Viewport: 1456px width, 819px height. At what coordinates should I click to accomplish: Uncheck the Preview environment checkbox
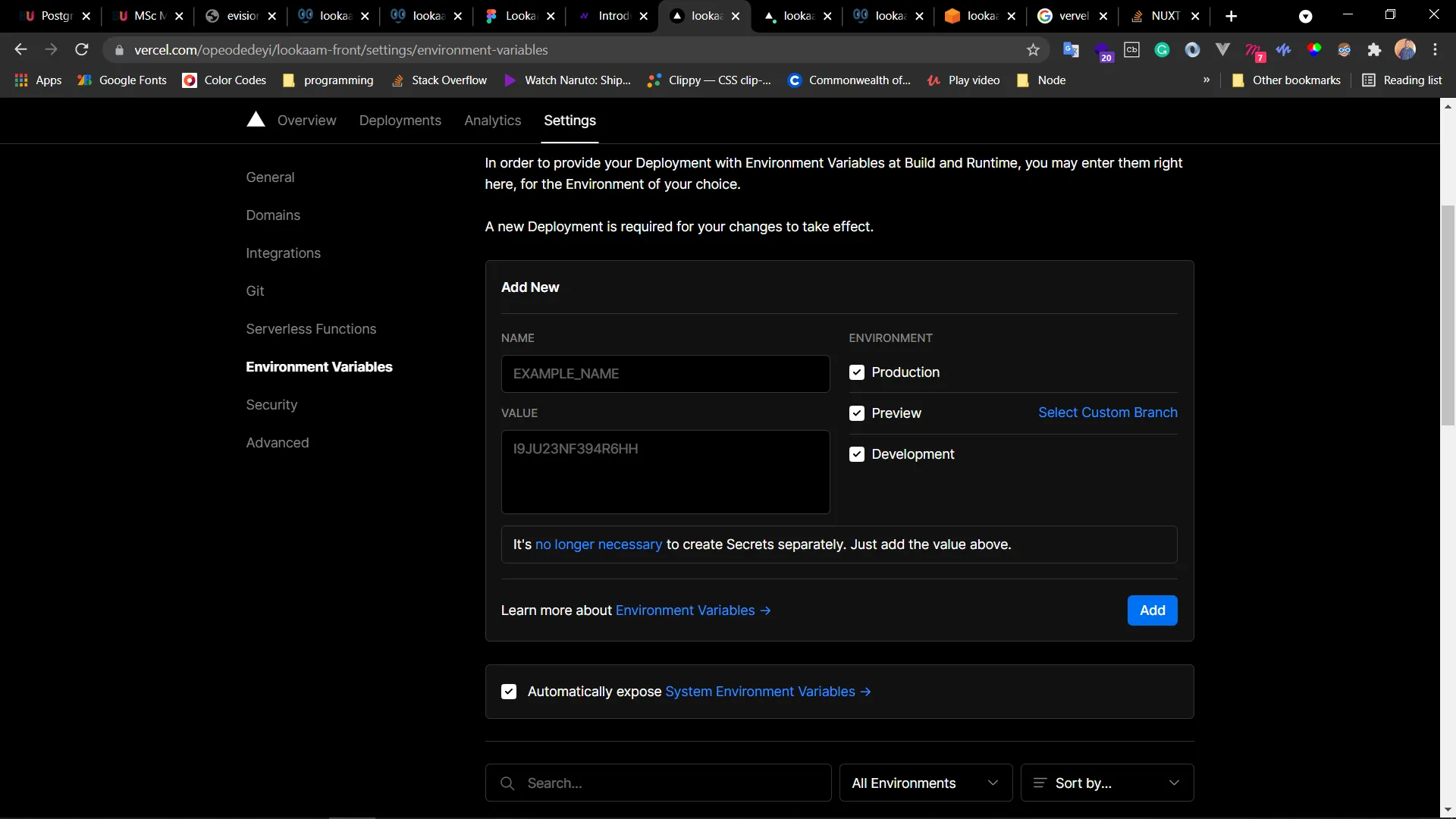[857, 413]
